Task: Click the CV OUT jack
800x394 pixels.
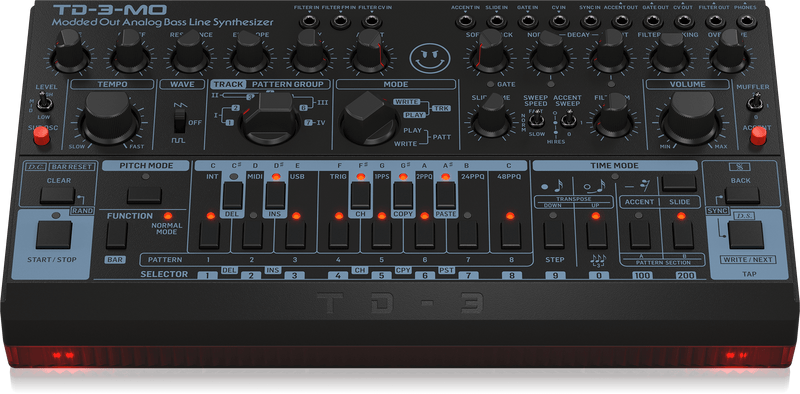Action: [684, 21]
